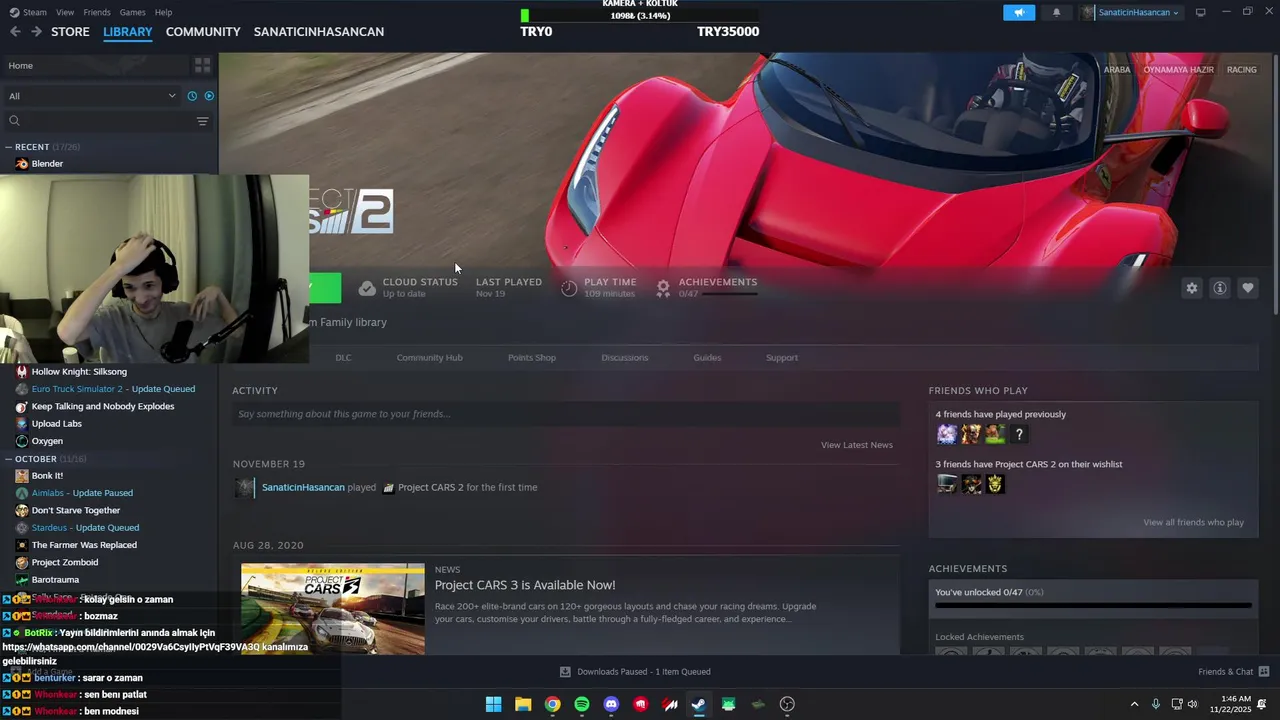Viewport: 1280px width, 720px height.
Task: Toggle sort by recent activity clock
Action: (x=192, y=96)
